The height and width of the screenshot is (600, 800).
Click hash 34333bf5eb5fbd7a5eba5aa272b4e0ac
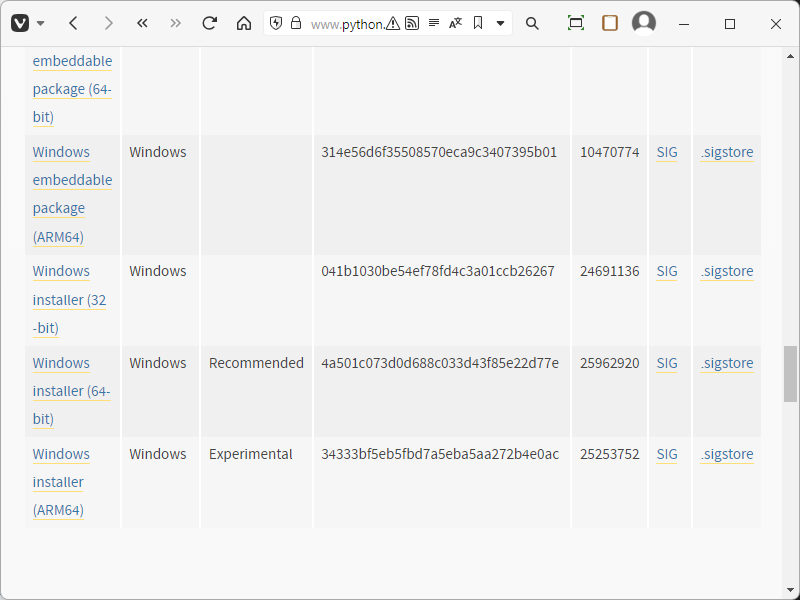[440, 454]
